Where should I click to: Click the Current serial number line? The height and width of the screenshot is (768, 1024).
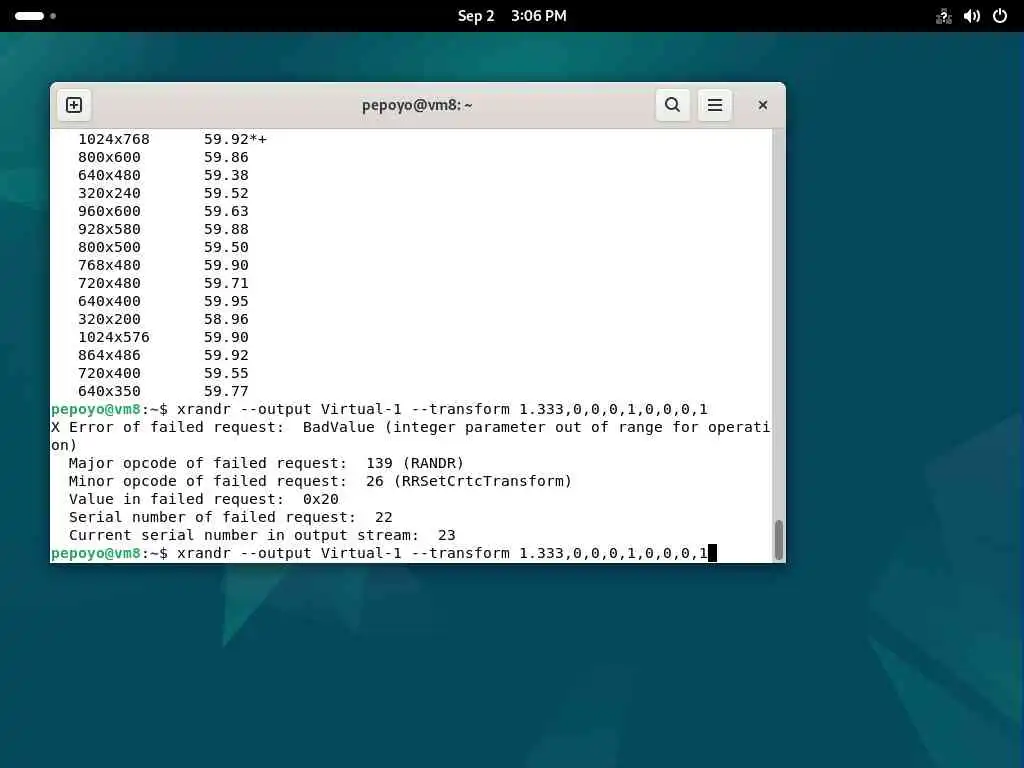[x=262, y=536]
